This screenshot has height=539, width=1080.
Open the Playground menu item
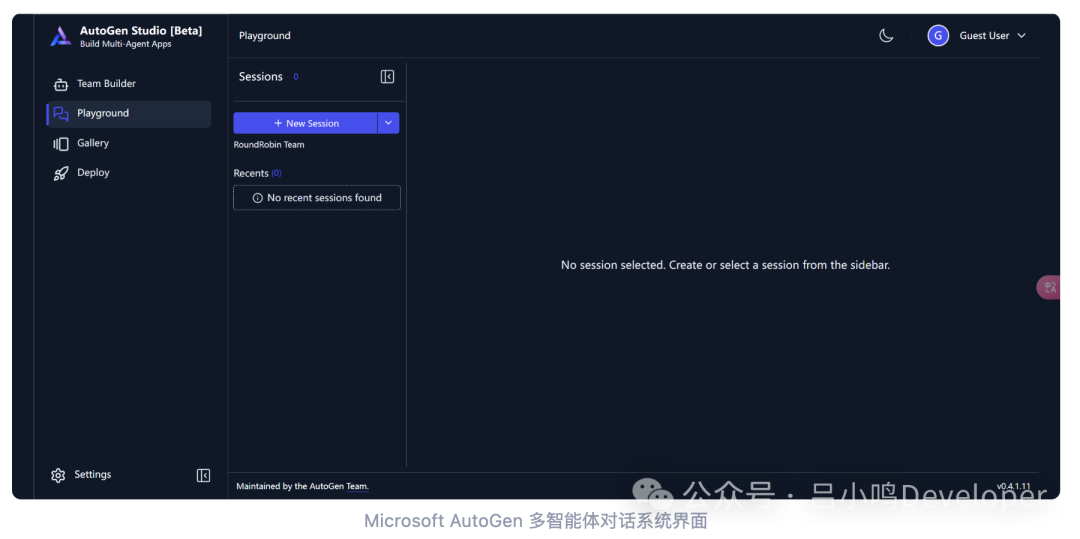[129, 114]
